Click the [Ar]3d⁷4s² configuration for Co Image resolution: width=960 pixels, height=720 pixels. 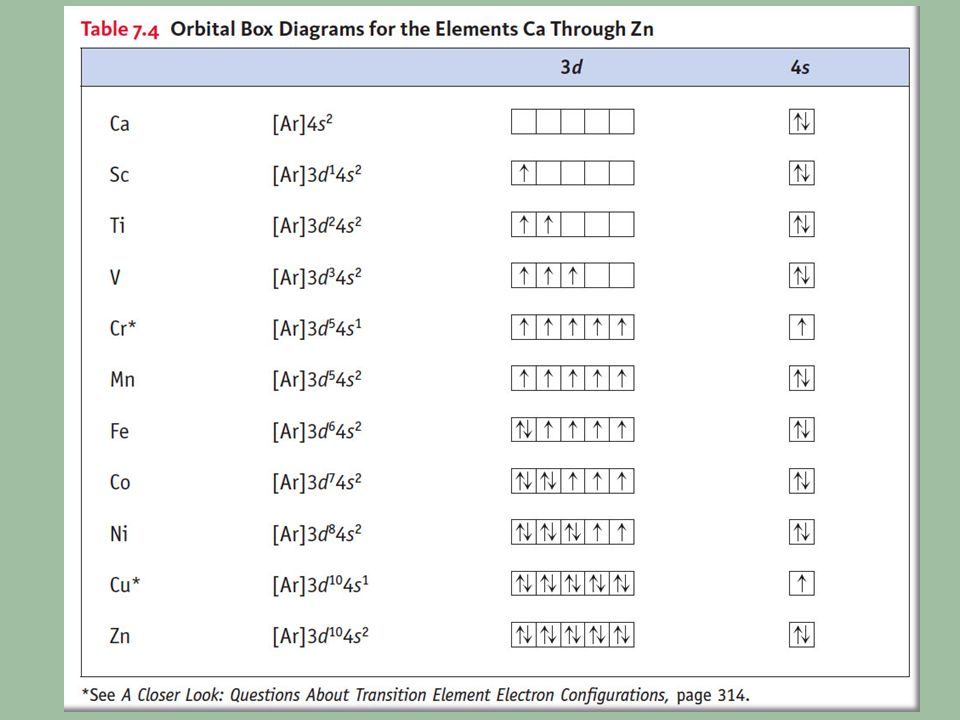pyautogui.click(x=317, y=482)
